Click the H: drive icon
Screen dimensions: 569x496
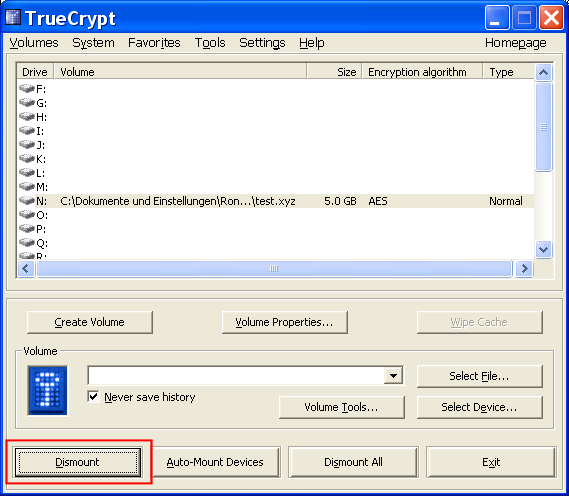tap(27, 116)
